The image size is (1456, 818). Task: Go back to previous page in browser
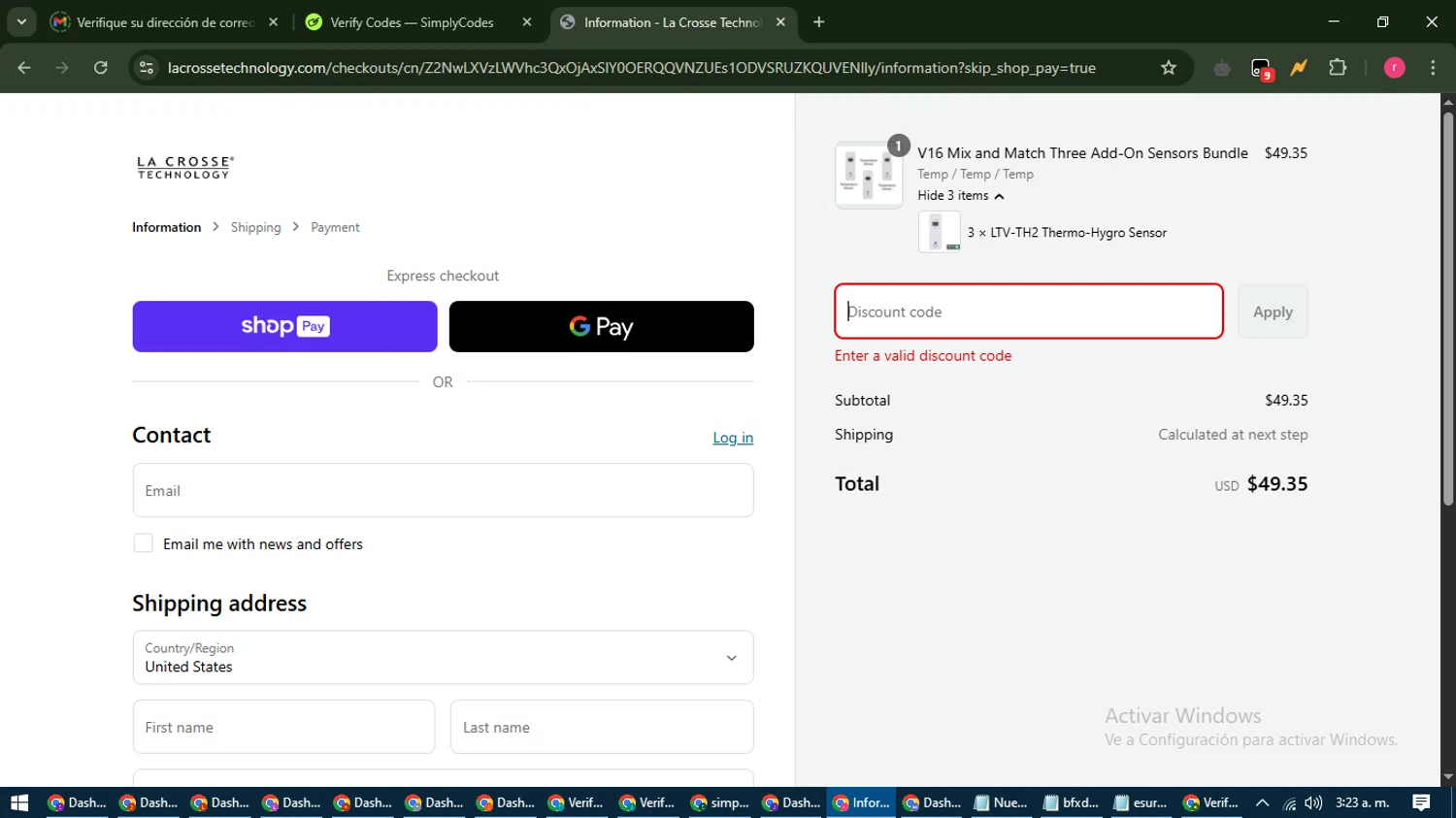pos(24,68)
